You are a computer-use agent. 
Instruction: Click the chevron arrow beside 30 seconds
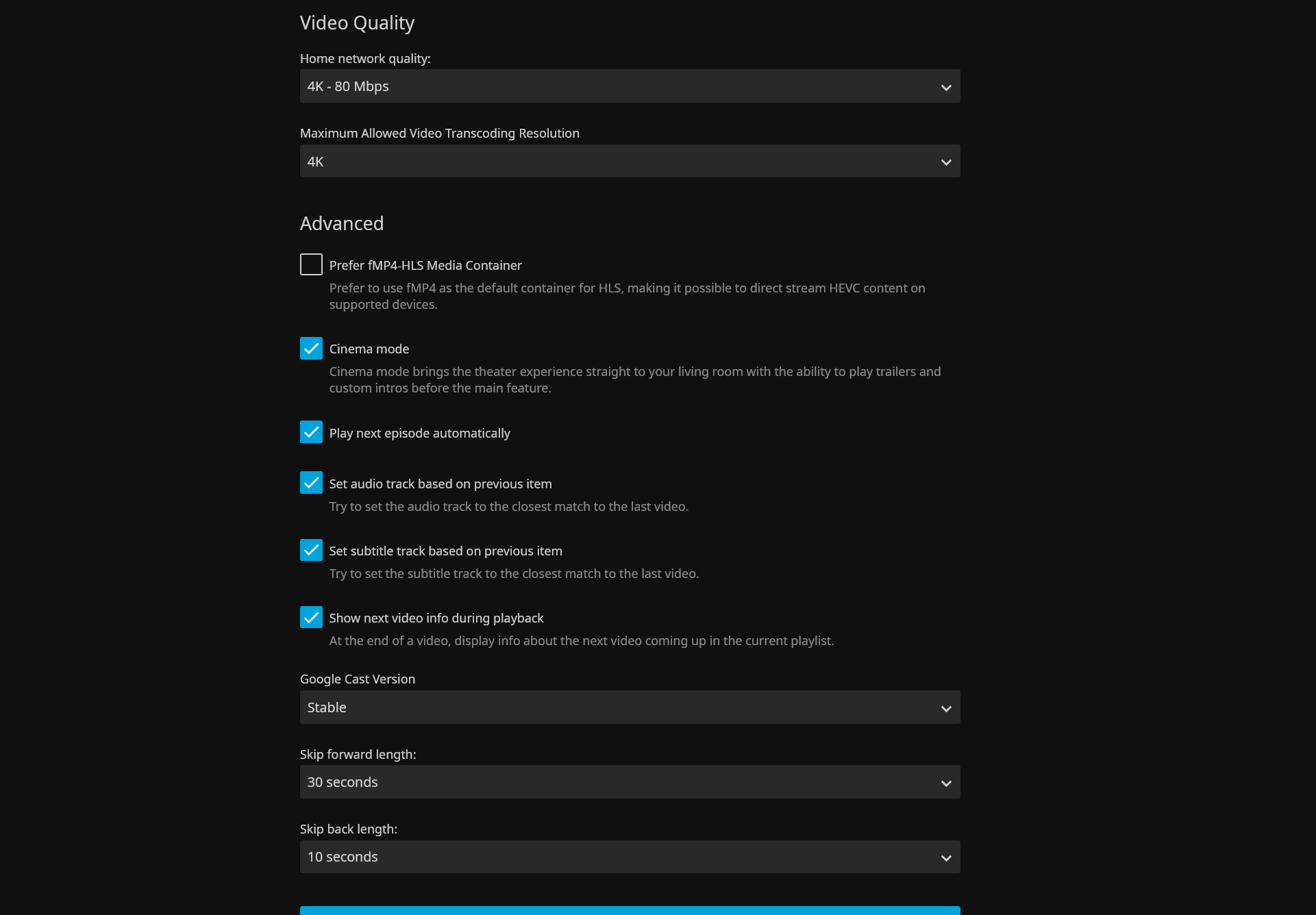[946, 784]
